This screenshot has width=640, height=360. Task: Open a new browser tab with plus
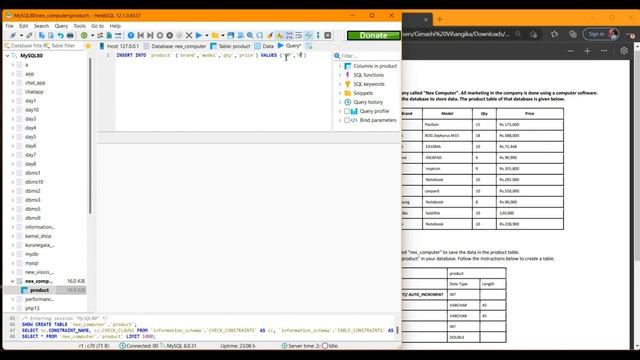click(x=440, y=19)
